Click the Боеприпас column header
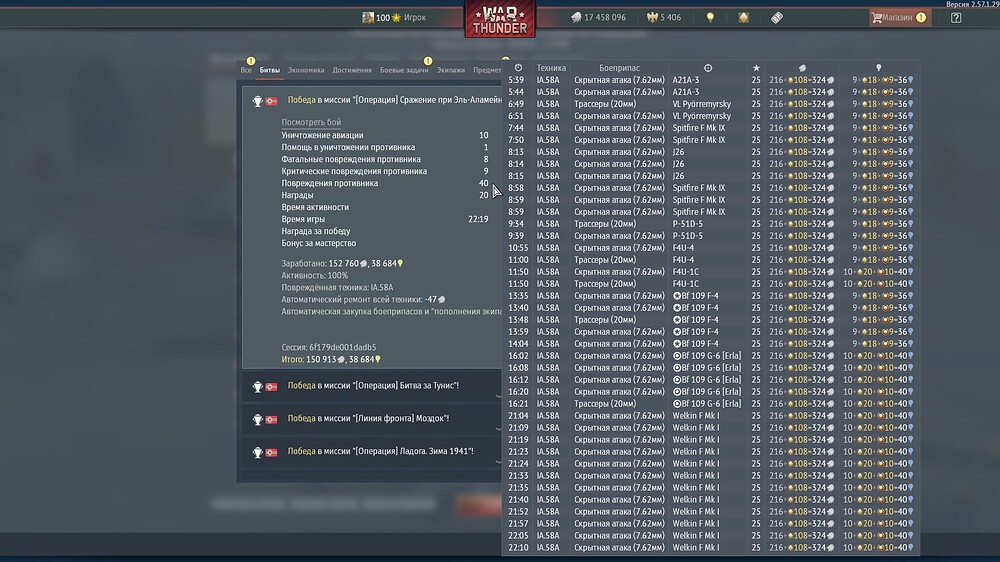This screenshot has height=562, width=1000. 619,68
